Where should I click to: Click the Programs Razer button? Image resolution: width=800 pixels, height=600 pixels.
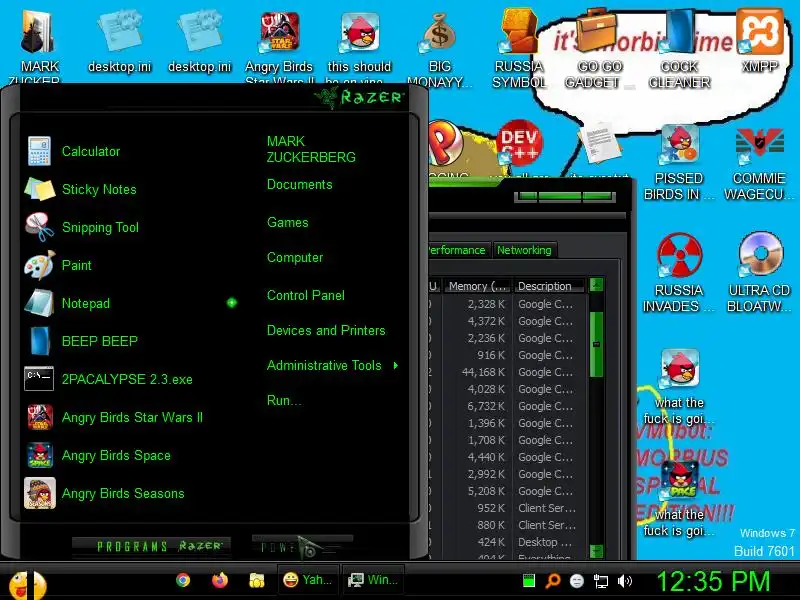[x=151, y=546]
